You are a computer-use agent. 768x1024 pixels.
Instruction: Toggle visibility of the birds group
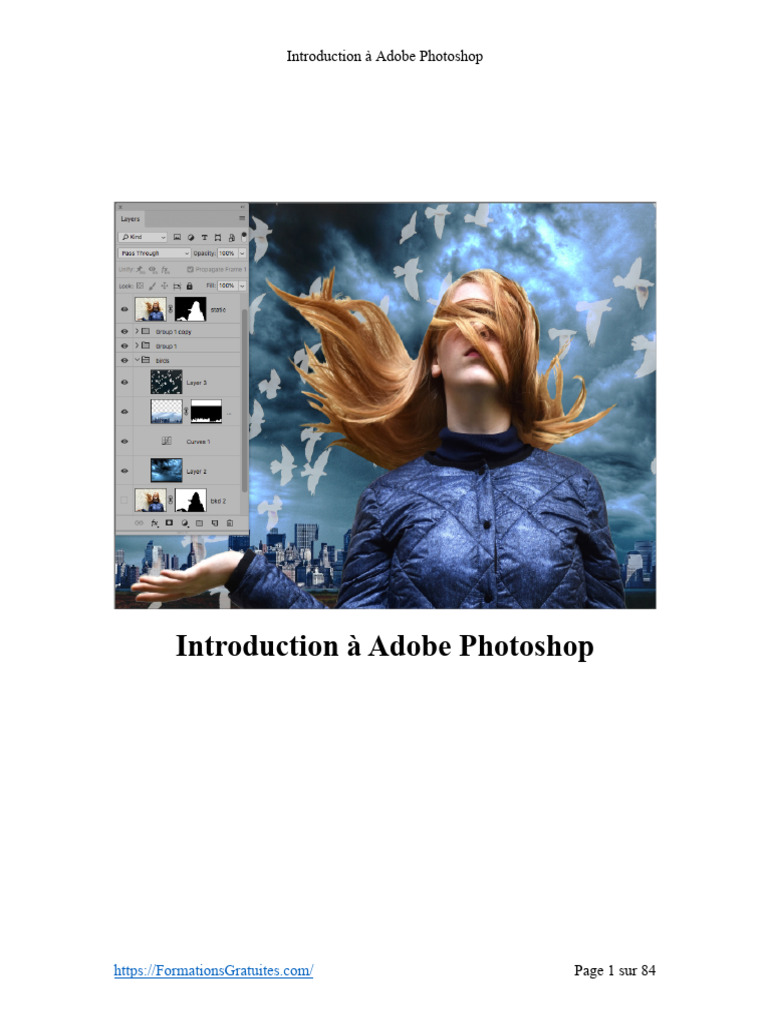coord(124,360)
